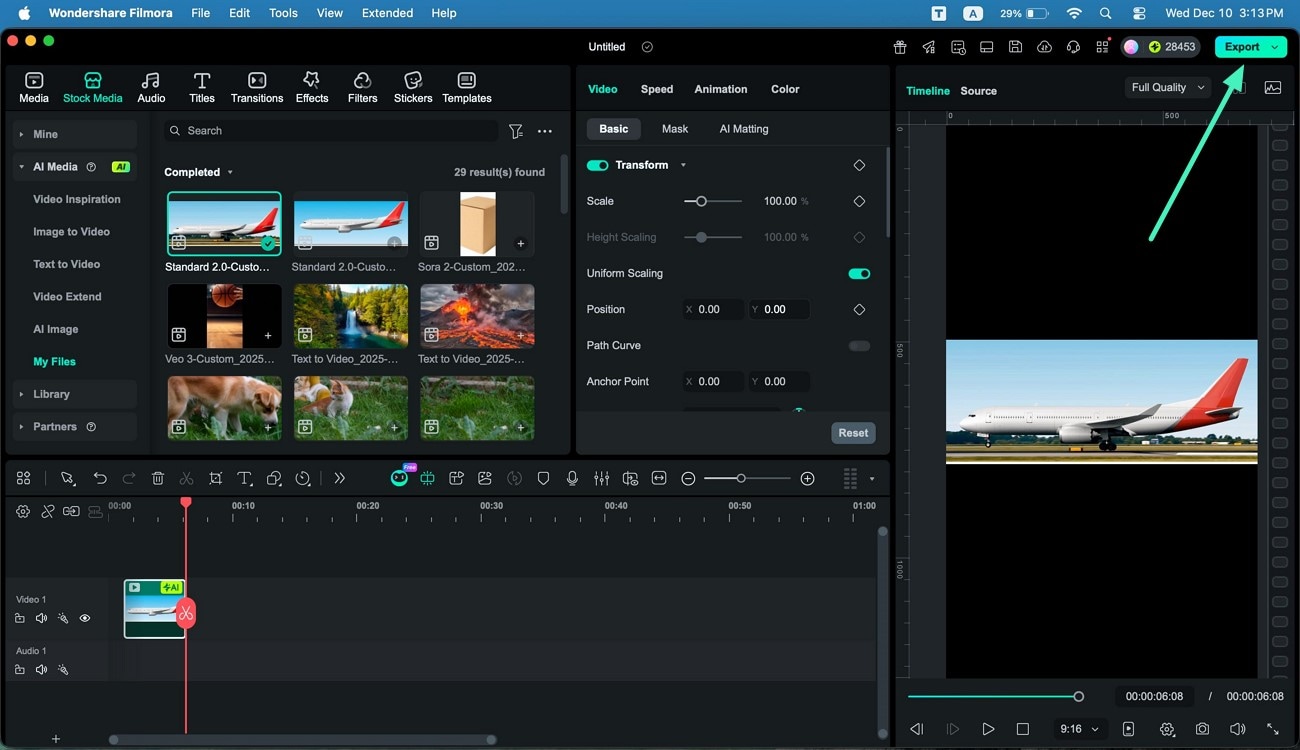Take a snapshot with the camera icon

(x=1203, y=729)
